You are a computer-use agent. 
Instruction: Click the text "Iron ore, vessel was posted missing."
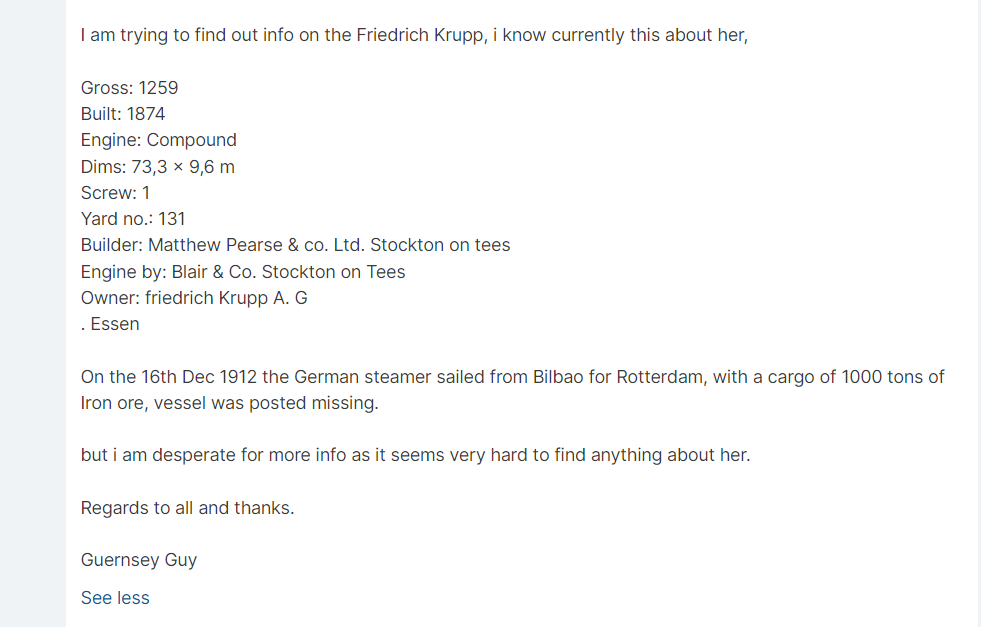coord(230,403)
